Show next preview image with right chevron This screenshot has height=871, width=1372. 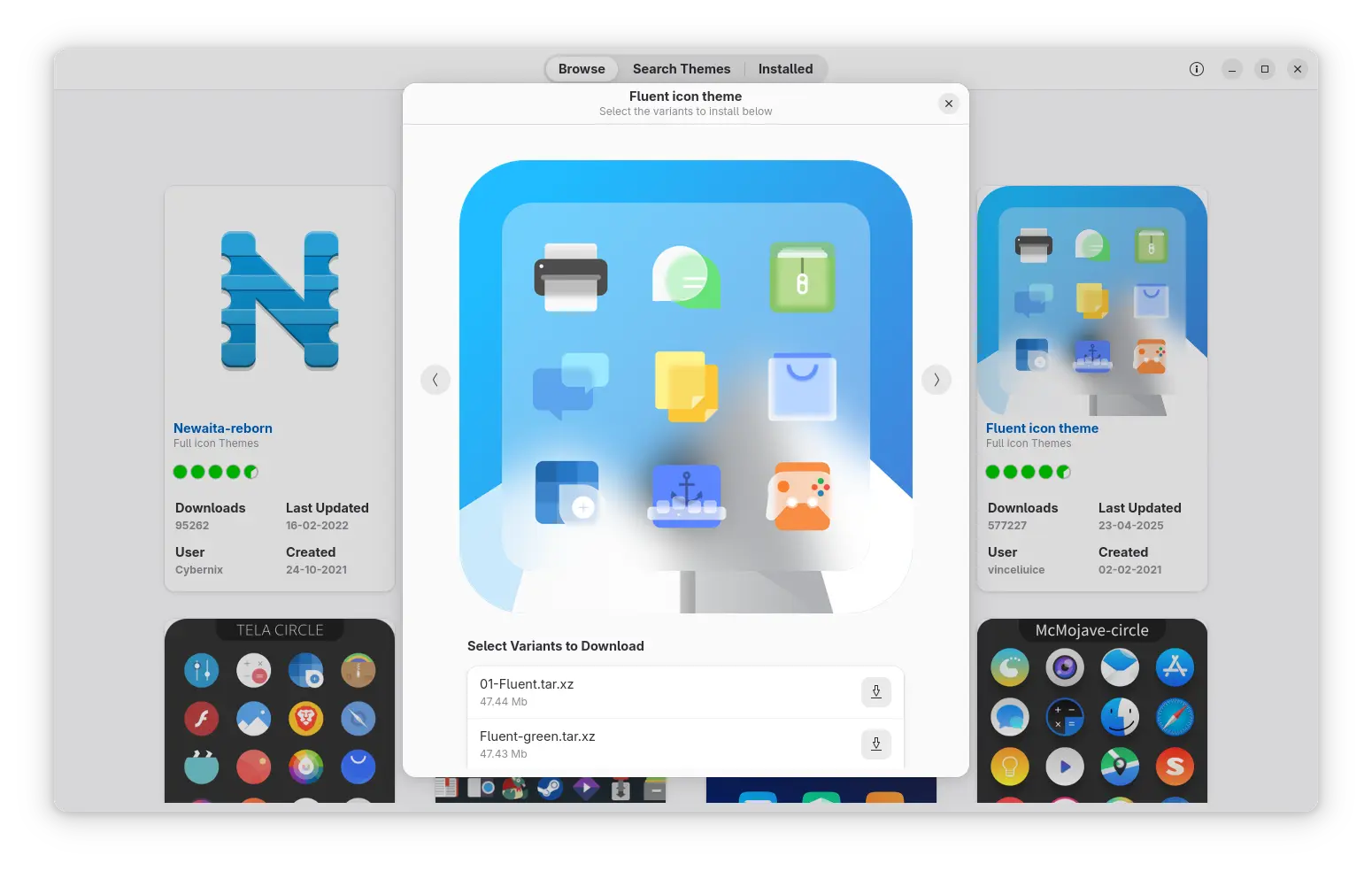[x=936, y=380]
